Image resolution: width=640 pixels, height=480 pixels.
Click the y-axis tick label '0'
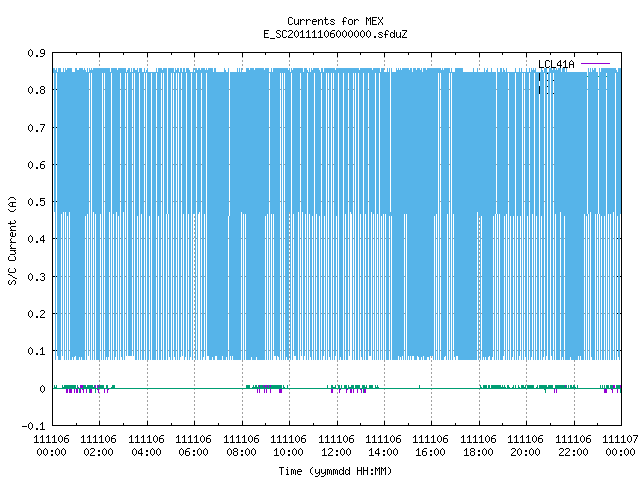click(x=42, y=389)
